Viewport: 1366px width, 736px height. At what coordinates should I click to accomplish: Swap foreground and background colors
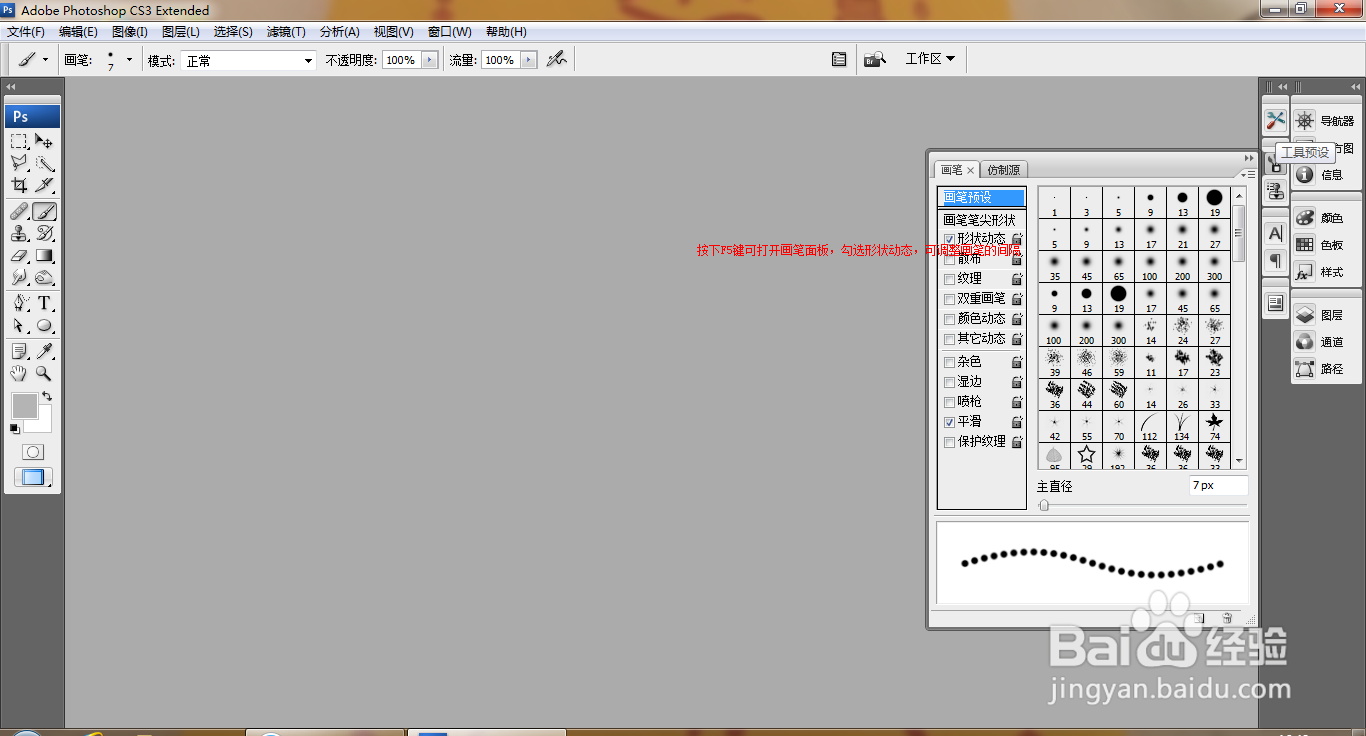click(x=47, y=396)
